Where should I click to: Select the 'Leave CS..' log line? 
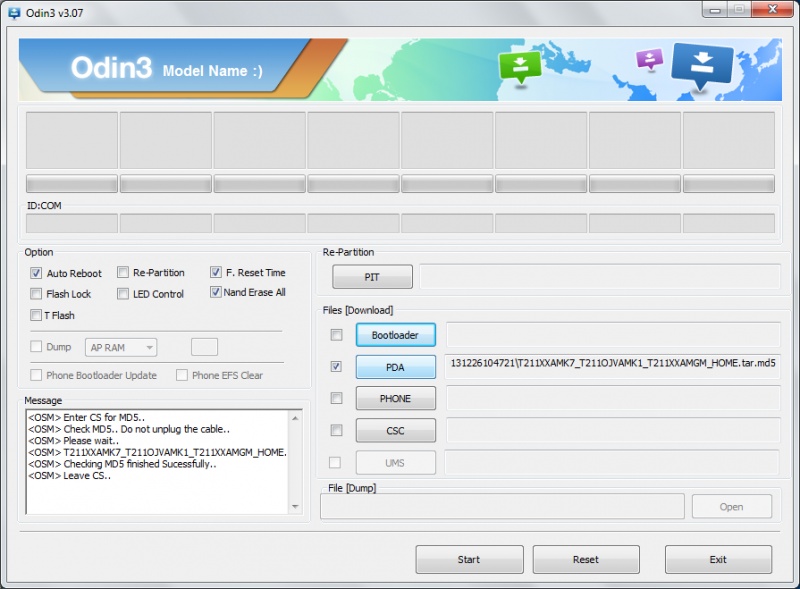pyautogui.click(x=69, y=476)
